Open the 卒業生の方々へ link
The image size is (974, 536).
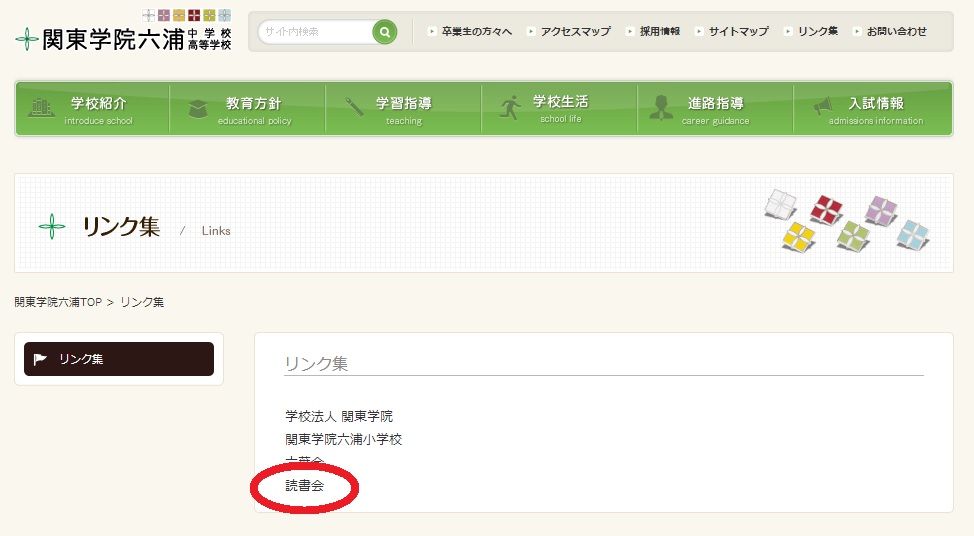pos(476,31)
